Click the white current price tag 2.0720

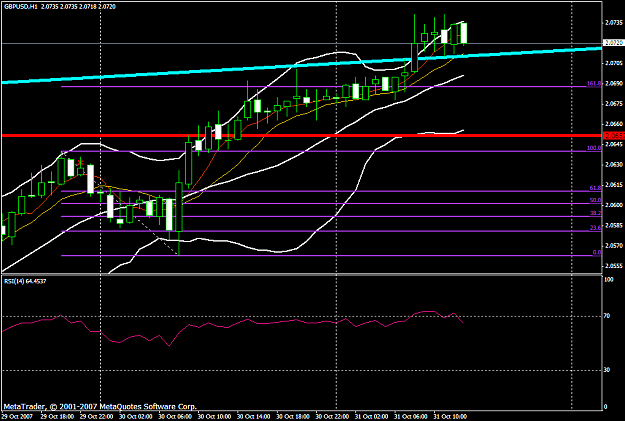point(613,42)
